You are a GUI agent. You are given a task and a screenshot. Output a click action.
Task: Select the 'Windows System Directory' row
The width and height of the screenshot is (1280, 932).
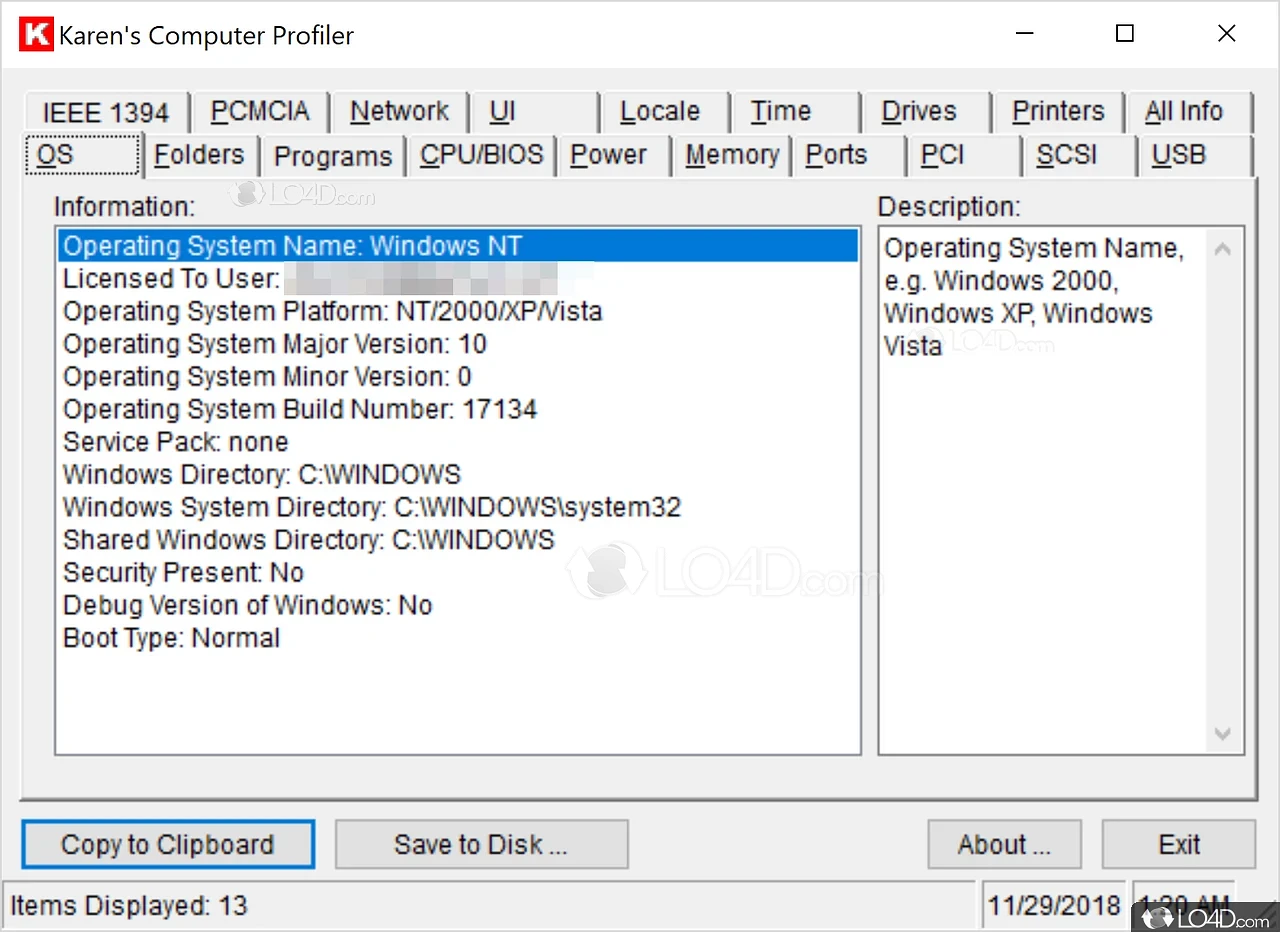click(x=458, y=507)
